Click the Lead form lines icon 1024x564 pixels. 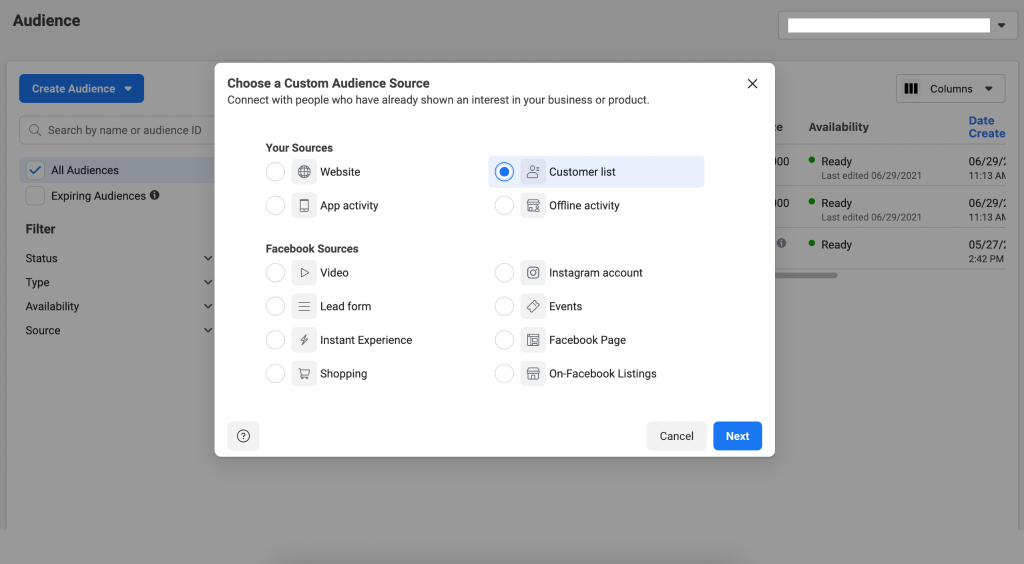click(x=304, y=306)
